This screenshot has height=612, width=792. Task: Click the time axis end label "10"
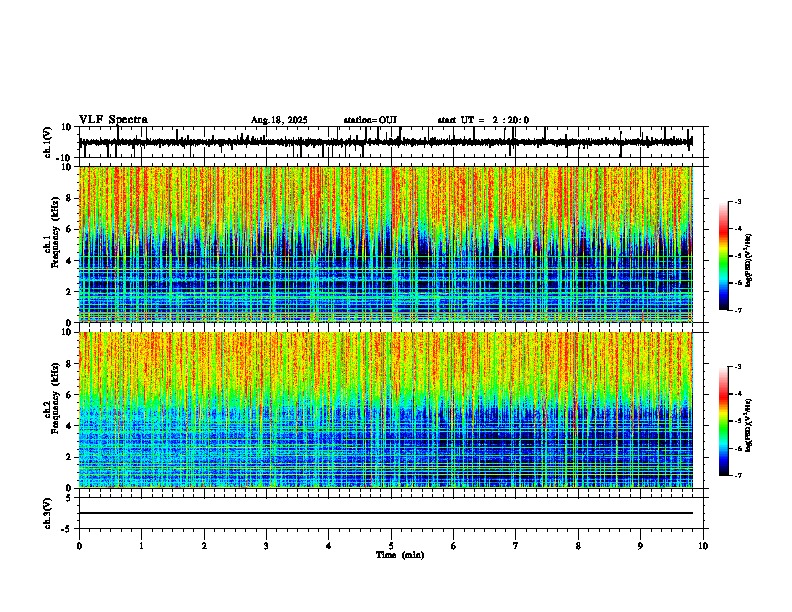[x=703, y=546]
